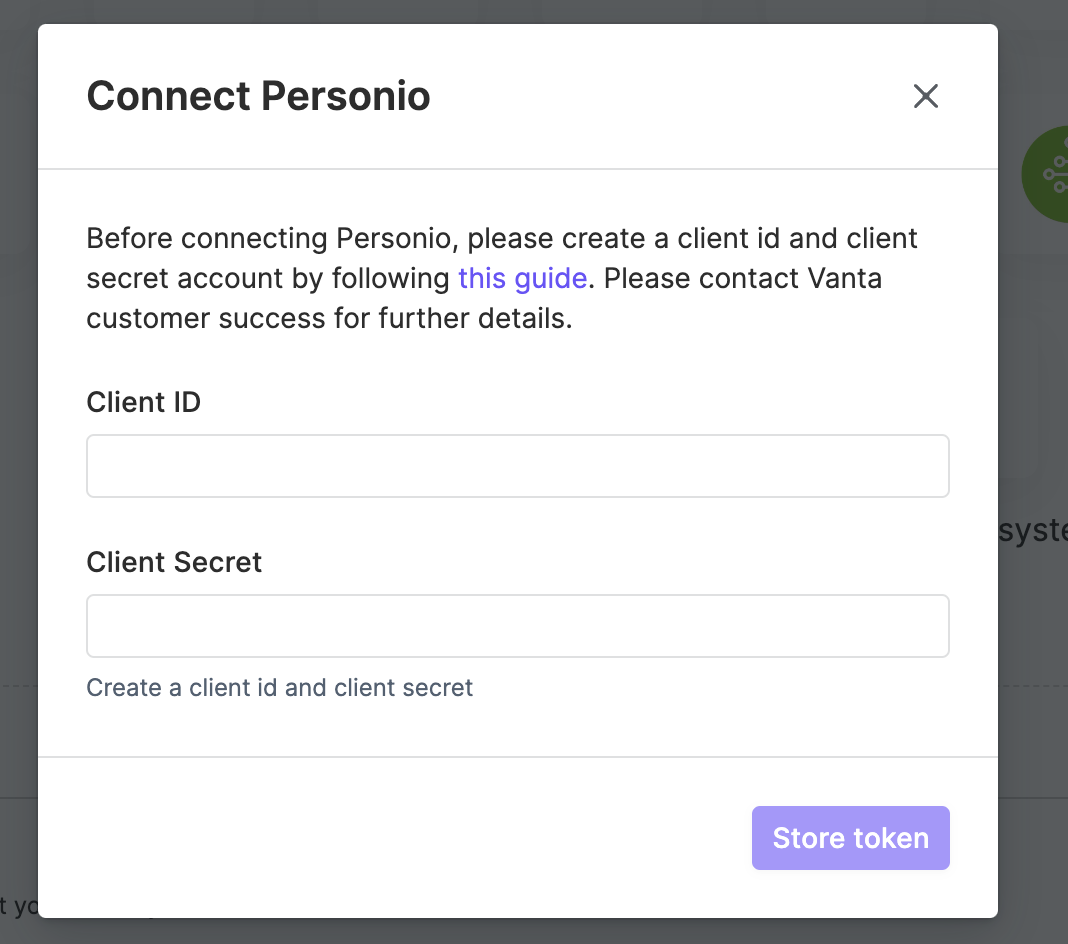Focus the Client Secret input field

point(518,626)
